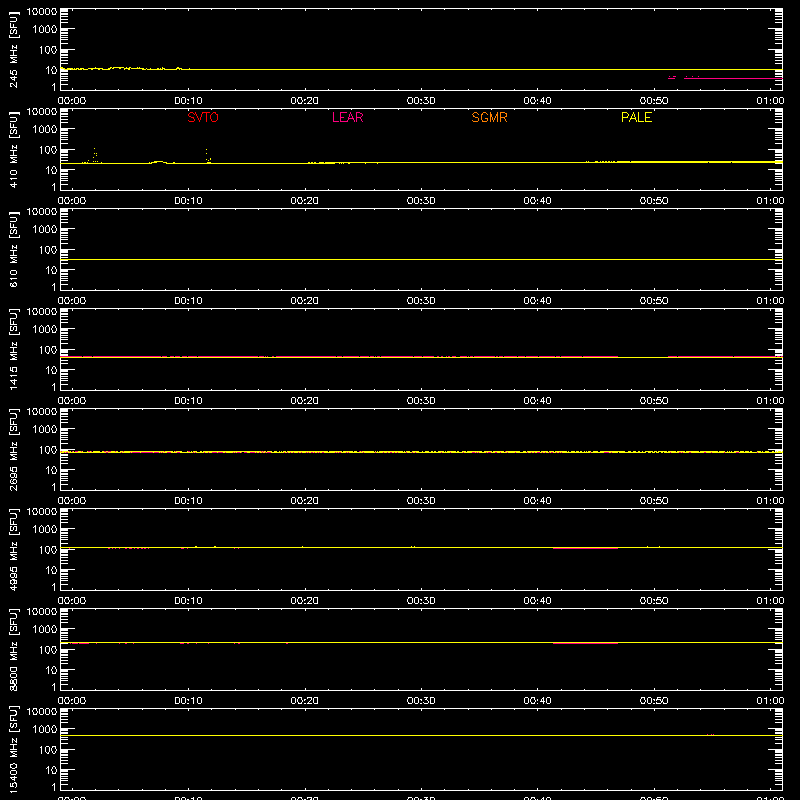Click the red SVTO station label
The width and height of the screenshot is (800, 800).
point(203,117)
